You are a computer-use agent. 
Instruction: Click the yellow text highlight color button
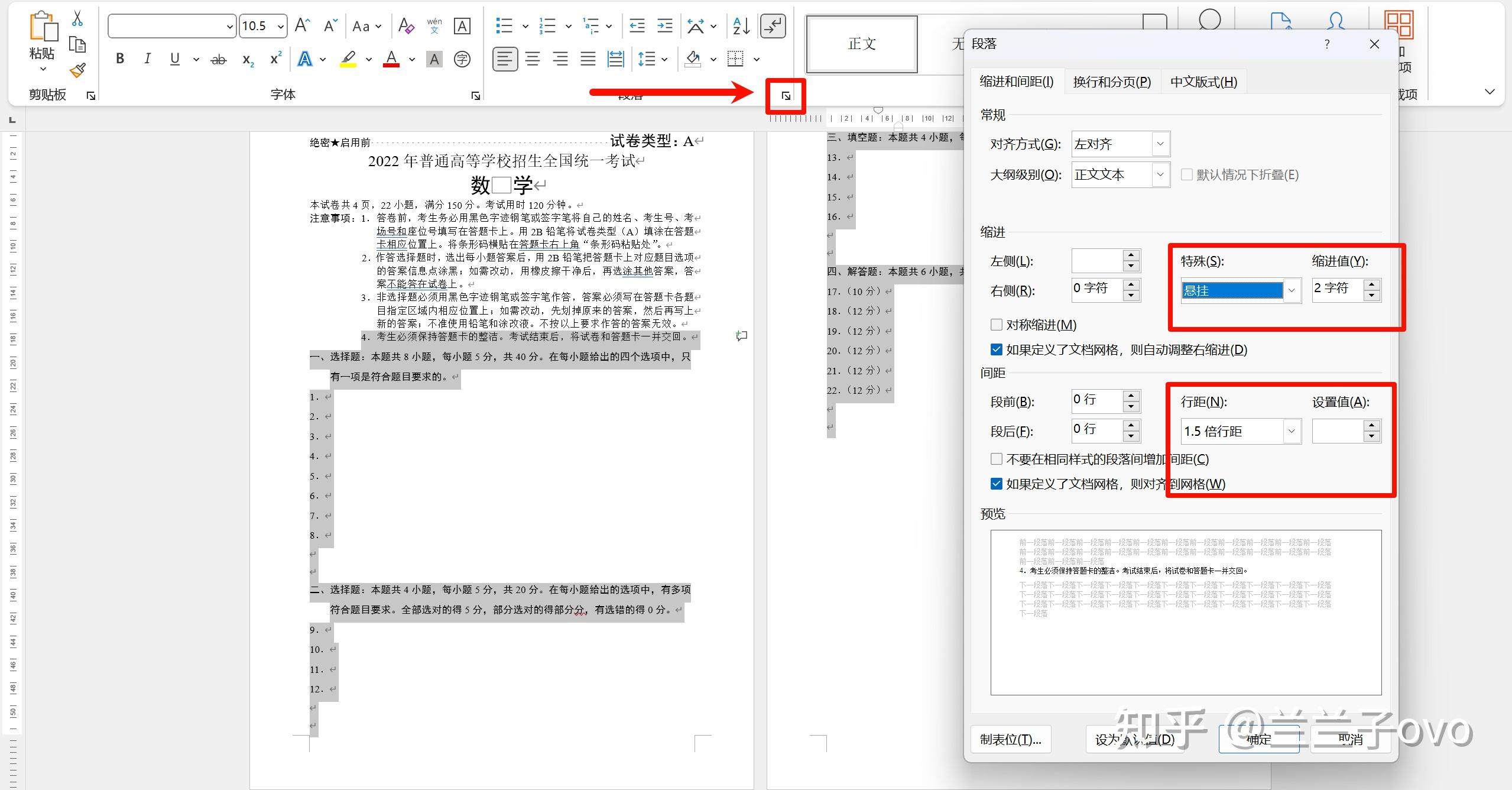(x=348, y=59)
